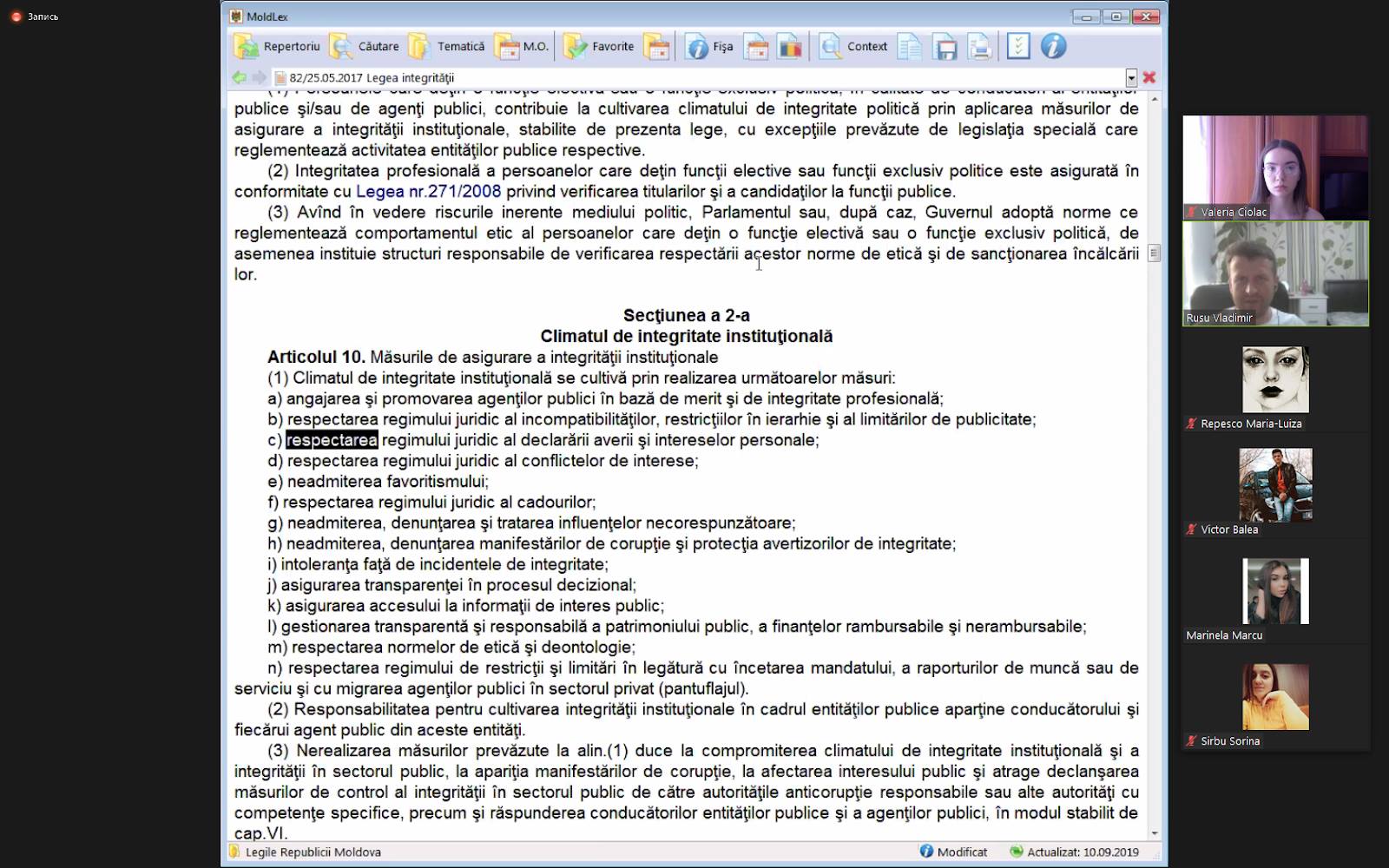Viewport: 1389px width, 868px height.
Task: Open the Repertoriu folder button
Action: [x=276, y=47]
